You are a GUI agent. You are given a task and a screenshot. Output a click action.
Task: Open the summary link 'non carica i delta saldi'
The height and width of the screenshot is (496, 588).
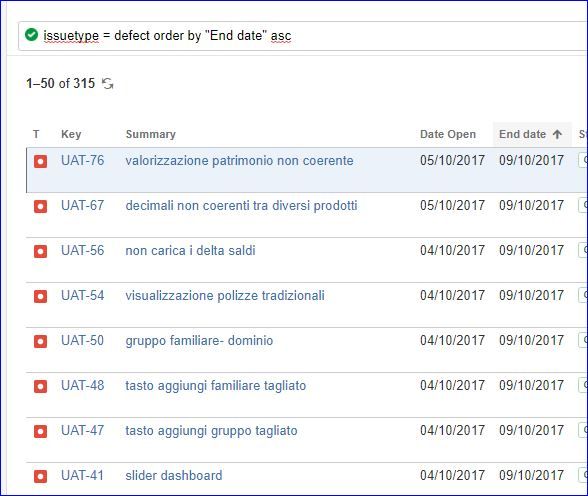click(190, 250)
